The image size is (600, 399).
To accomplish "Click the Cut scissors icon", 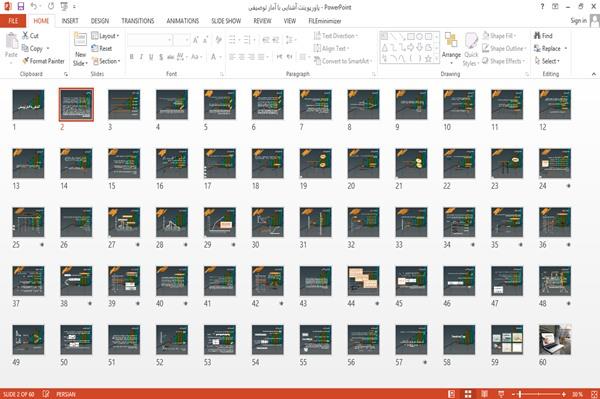I will [25, 35].
